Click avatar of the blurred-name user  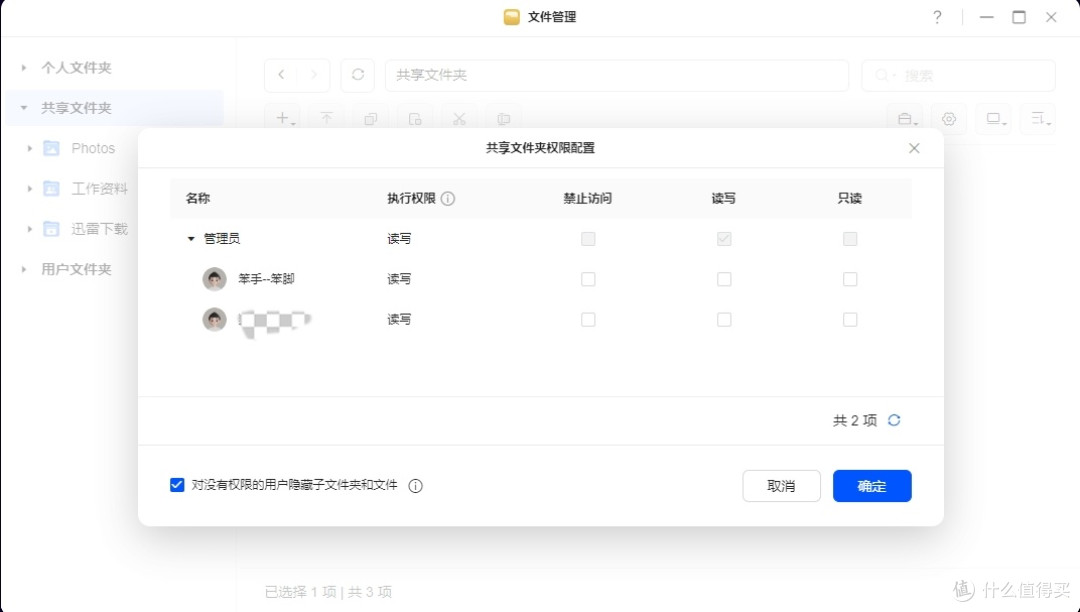[214, 319]
